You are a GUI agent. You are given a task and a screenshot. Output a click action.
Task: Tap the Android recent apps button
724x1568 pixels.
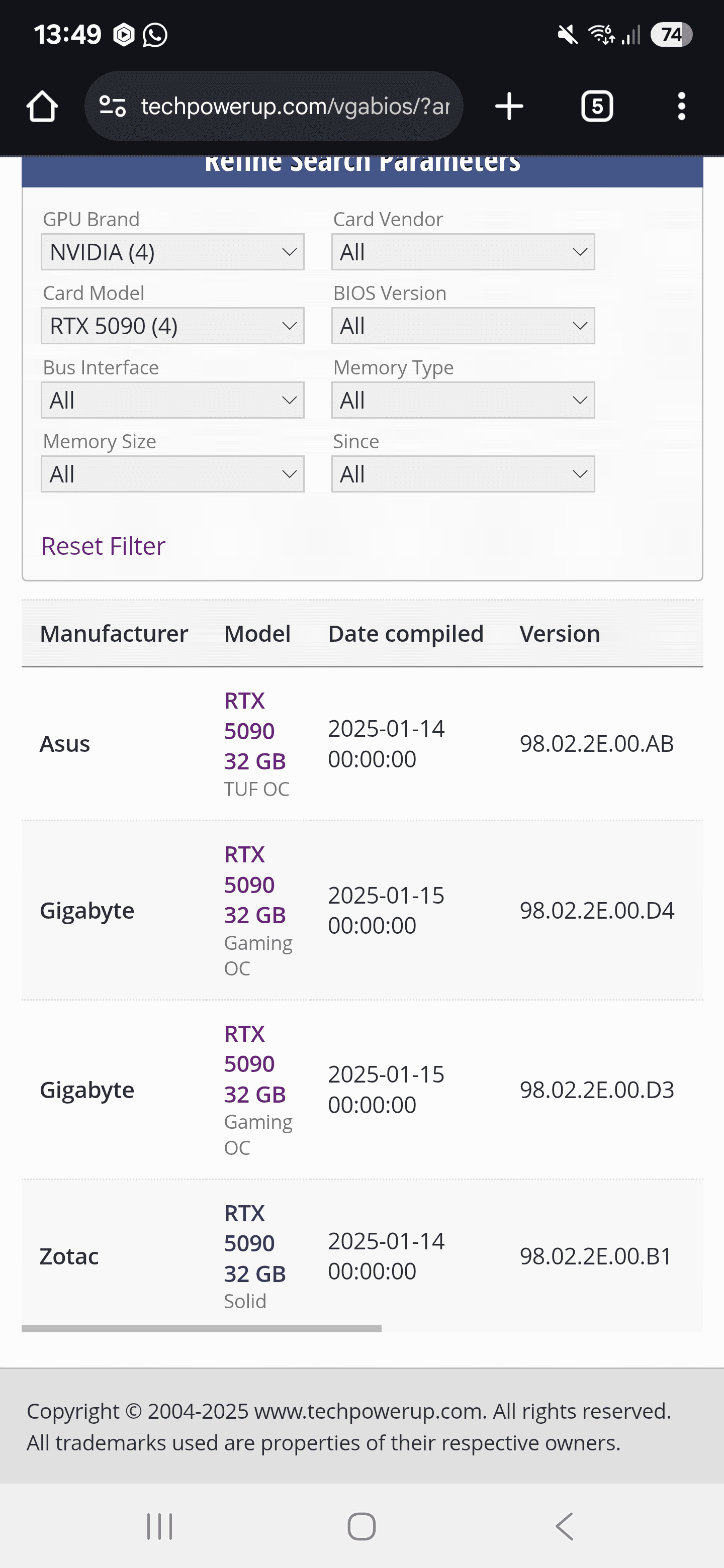click(x=159, y=1527)
